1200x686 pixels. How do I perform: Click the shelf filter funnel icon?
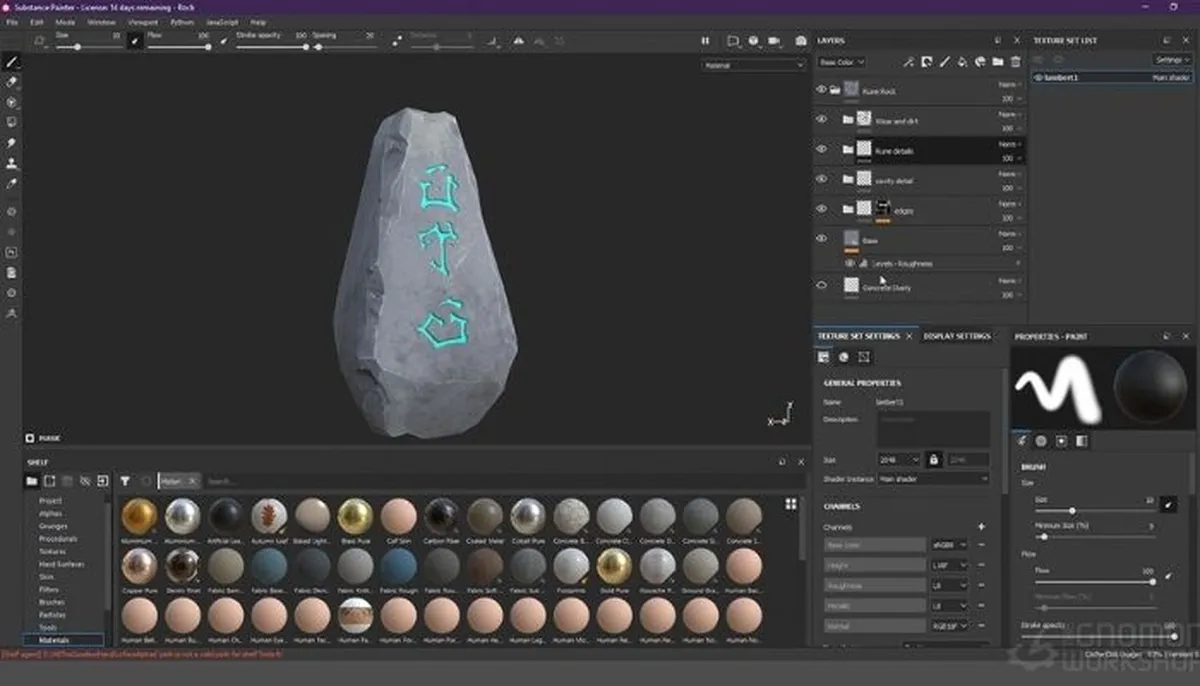click(x=125, y=481)
